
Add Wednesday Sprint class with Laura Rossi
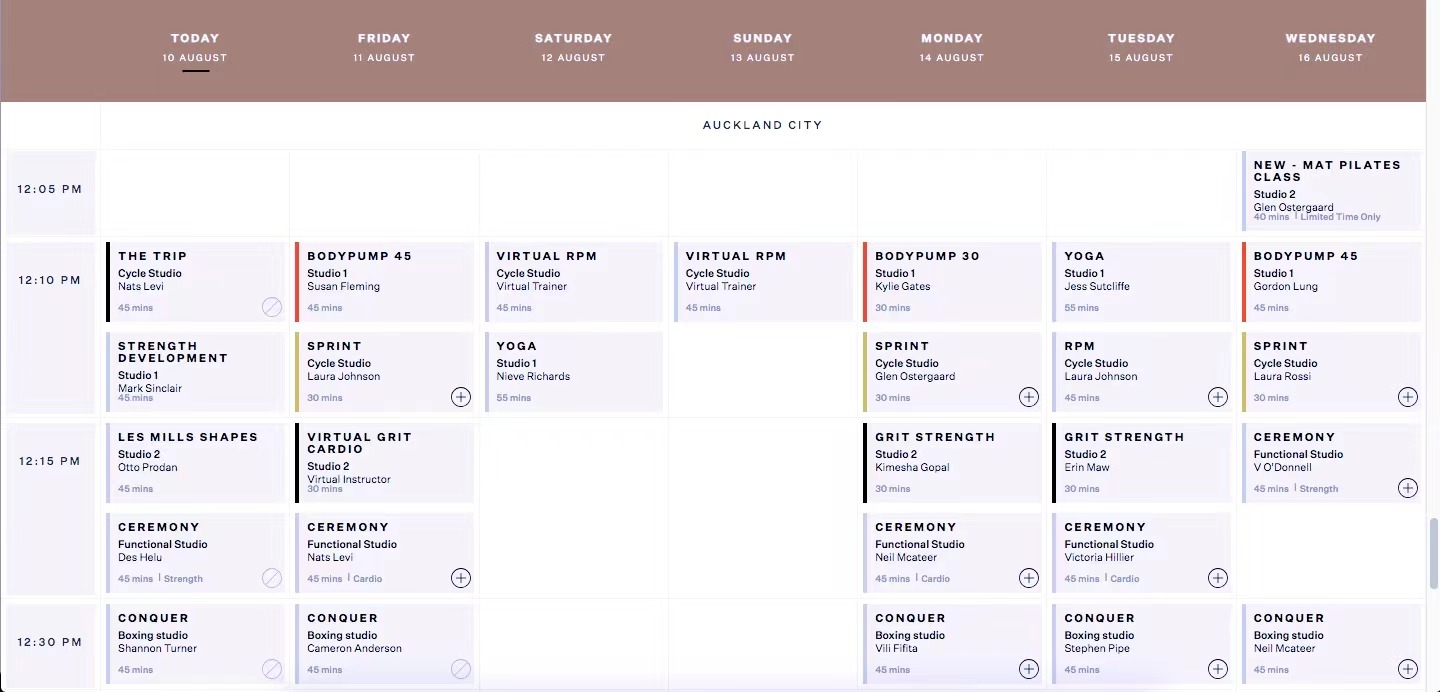click(x=1407, y=397)
